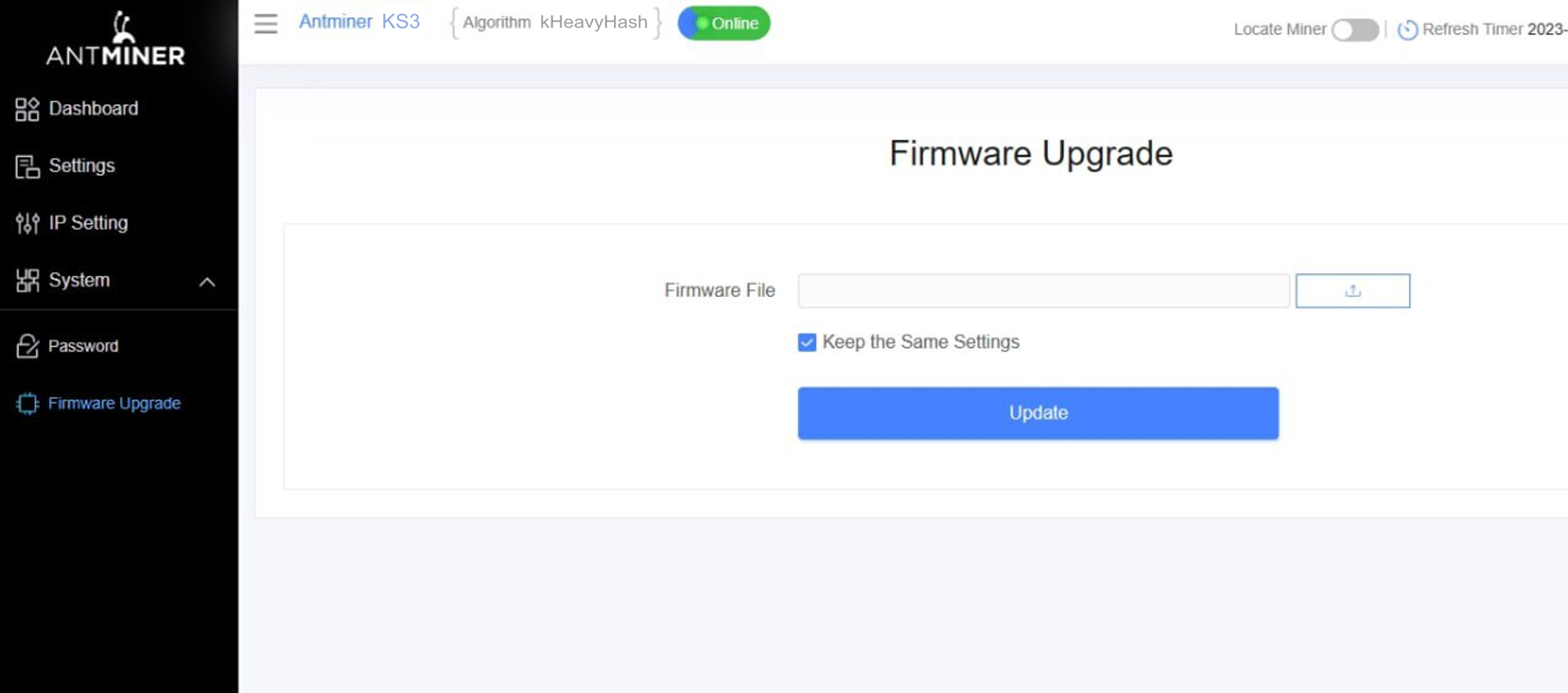Viewport: 1568px width, 693px height.
Task: Click the System sidebar icon
Action: 27,281
